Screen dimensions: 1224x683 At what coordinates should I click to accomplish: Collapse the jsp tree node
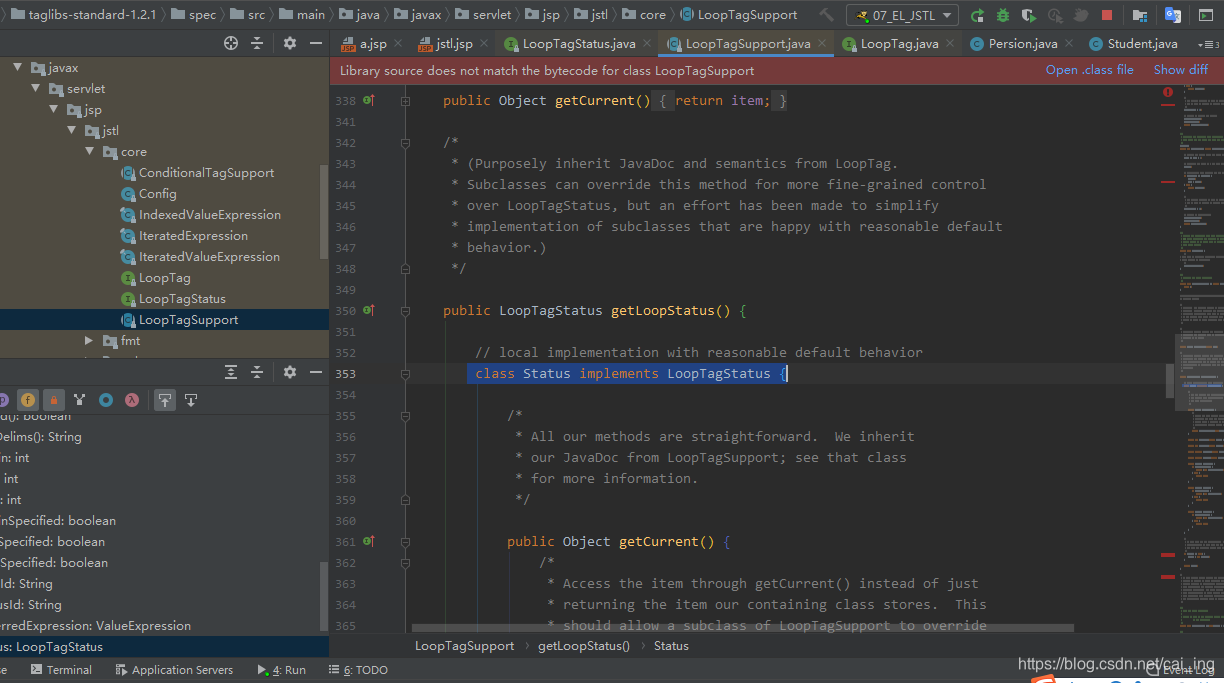54,109
